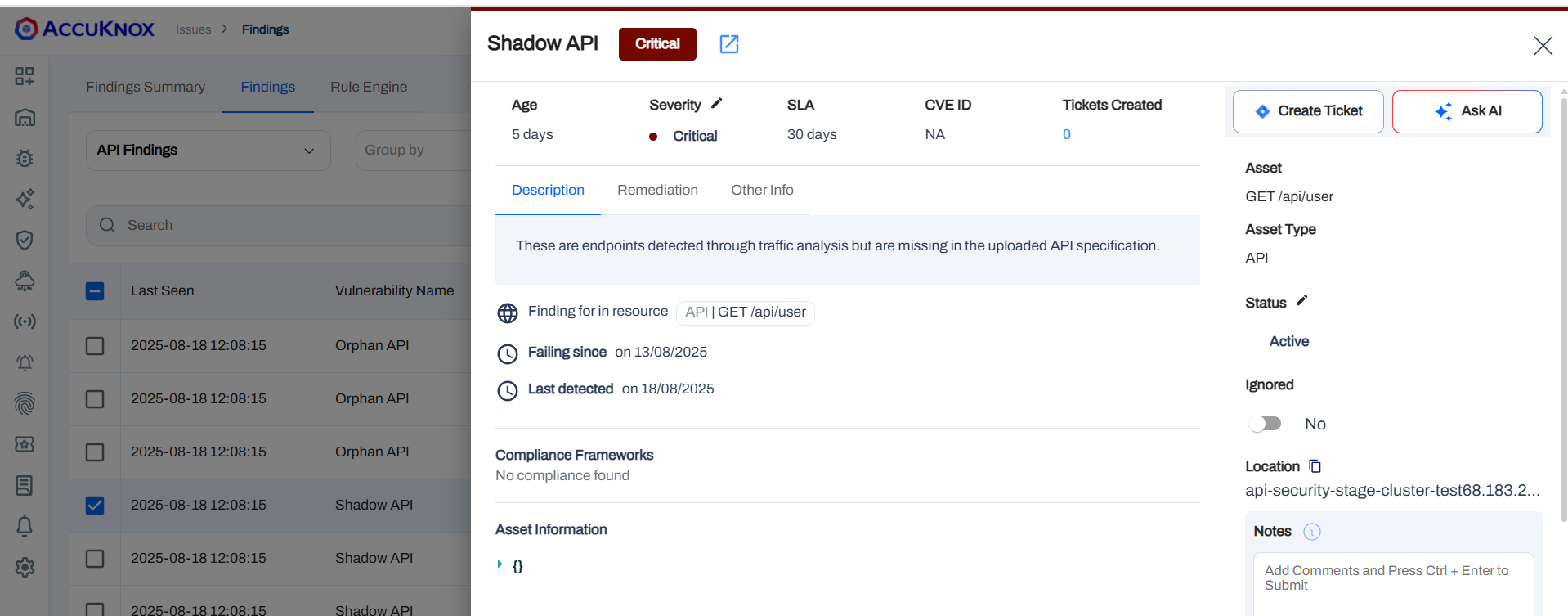Click the Ask AI button
The width and height of the screenshot is (1568, 616).
[1467, 111]
